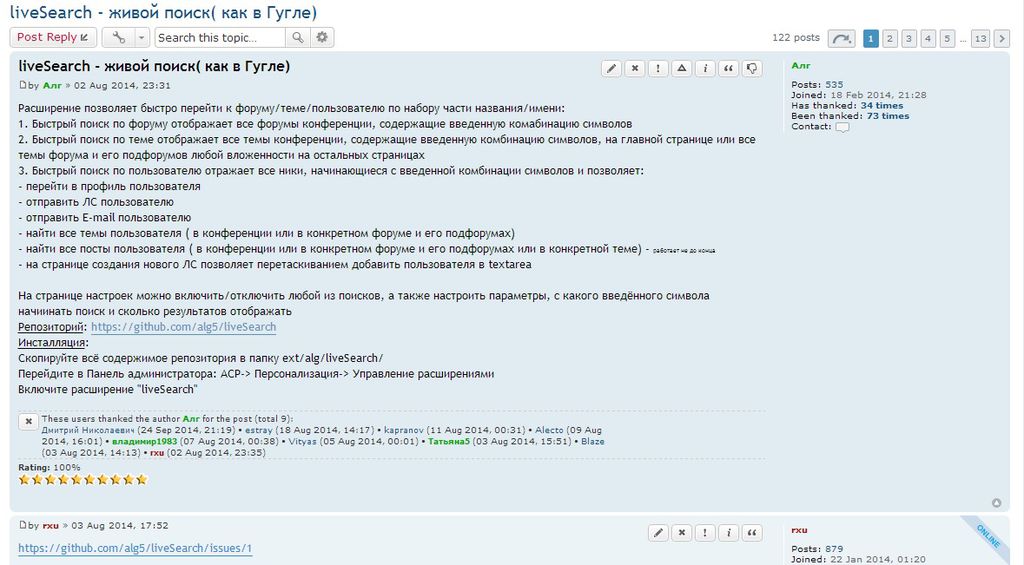Delete the first post via X icon
1024x565 pixels.
coord(635,68)
